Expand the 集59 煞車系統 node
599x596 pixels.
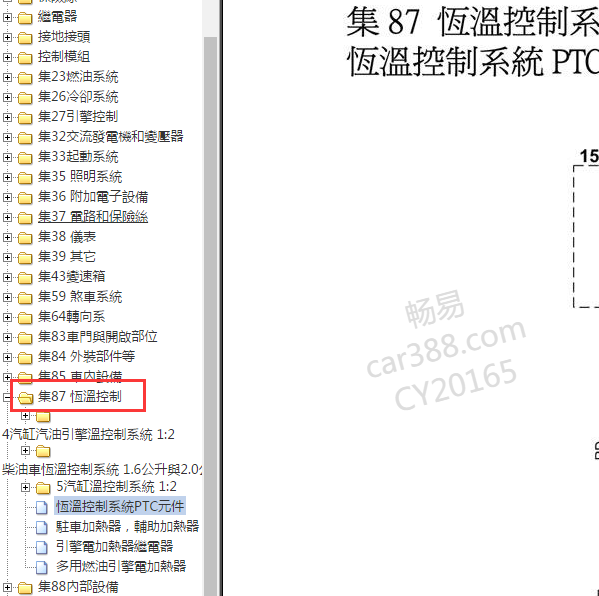(7, 297)
